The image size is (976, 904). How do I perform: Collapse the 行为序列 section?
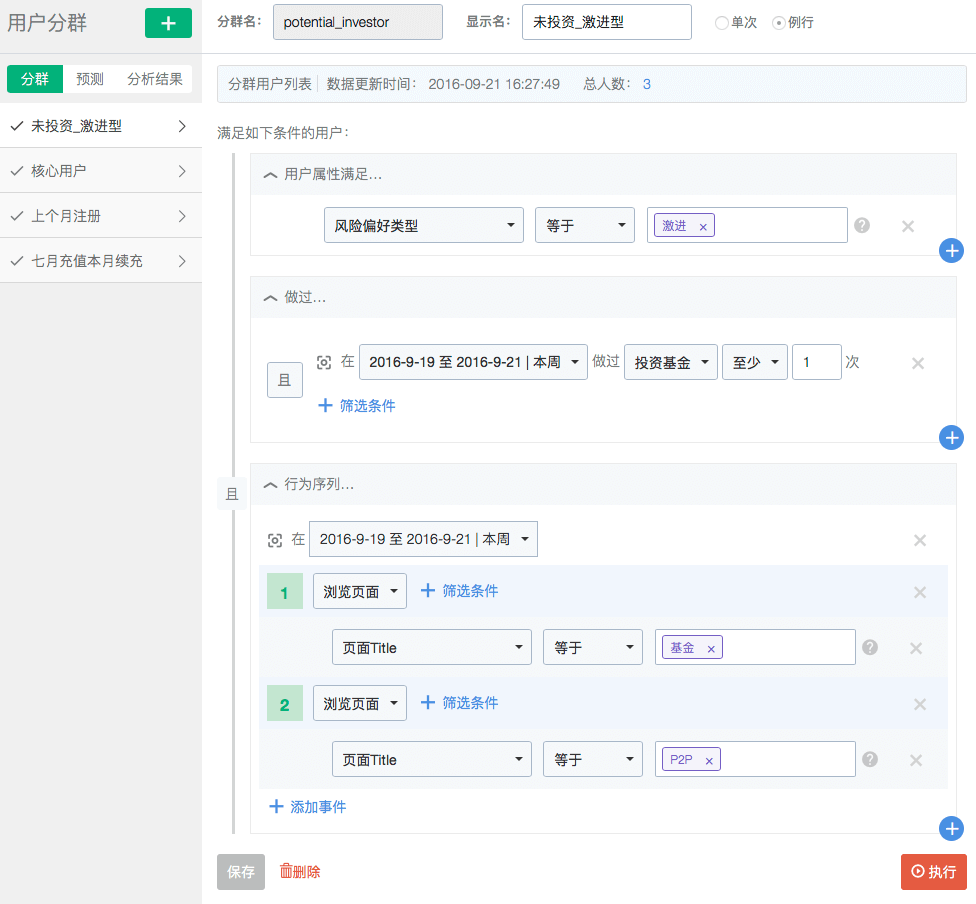[x=270, y=485]
